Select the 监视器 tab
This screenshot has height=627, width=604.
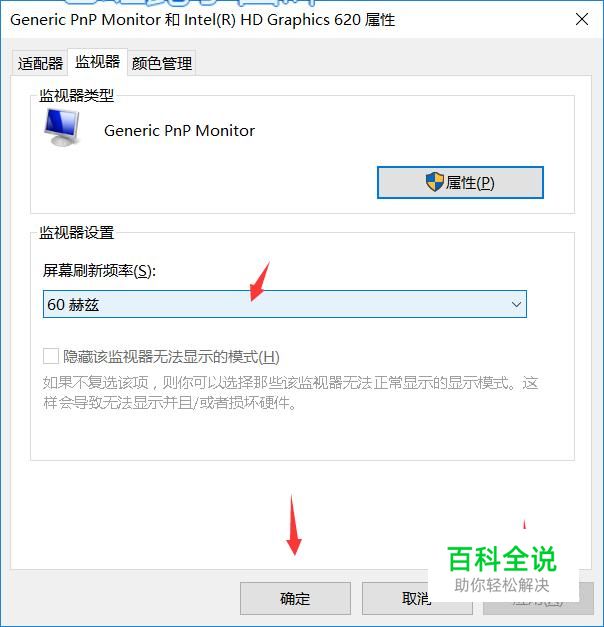click(98, 62)
